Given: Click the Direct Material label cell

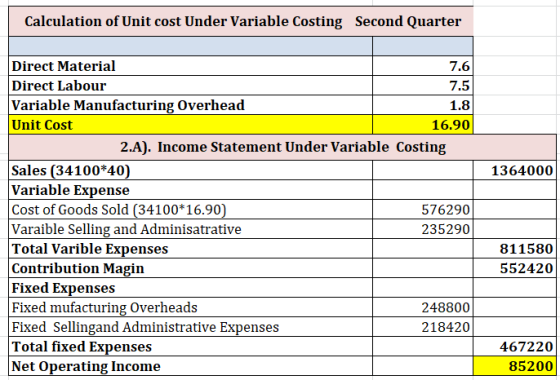Looking at the screenshot, I should coord(190,66).
